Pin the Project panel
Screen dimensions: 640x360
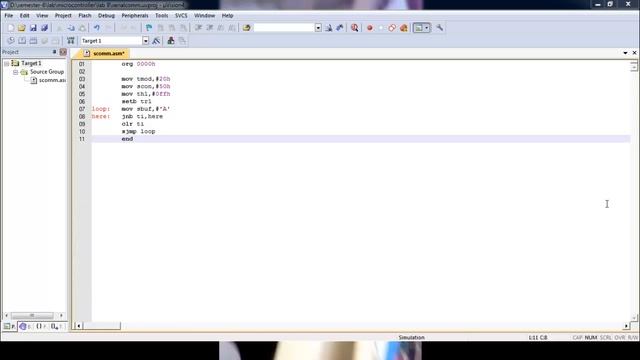pyautogui.click(x=54, y=52)
